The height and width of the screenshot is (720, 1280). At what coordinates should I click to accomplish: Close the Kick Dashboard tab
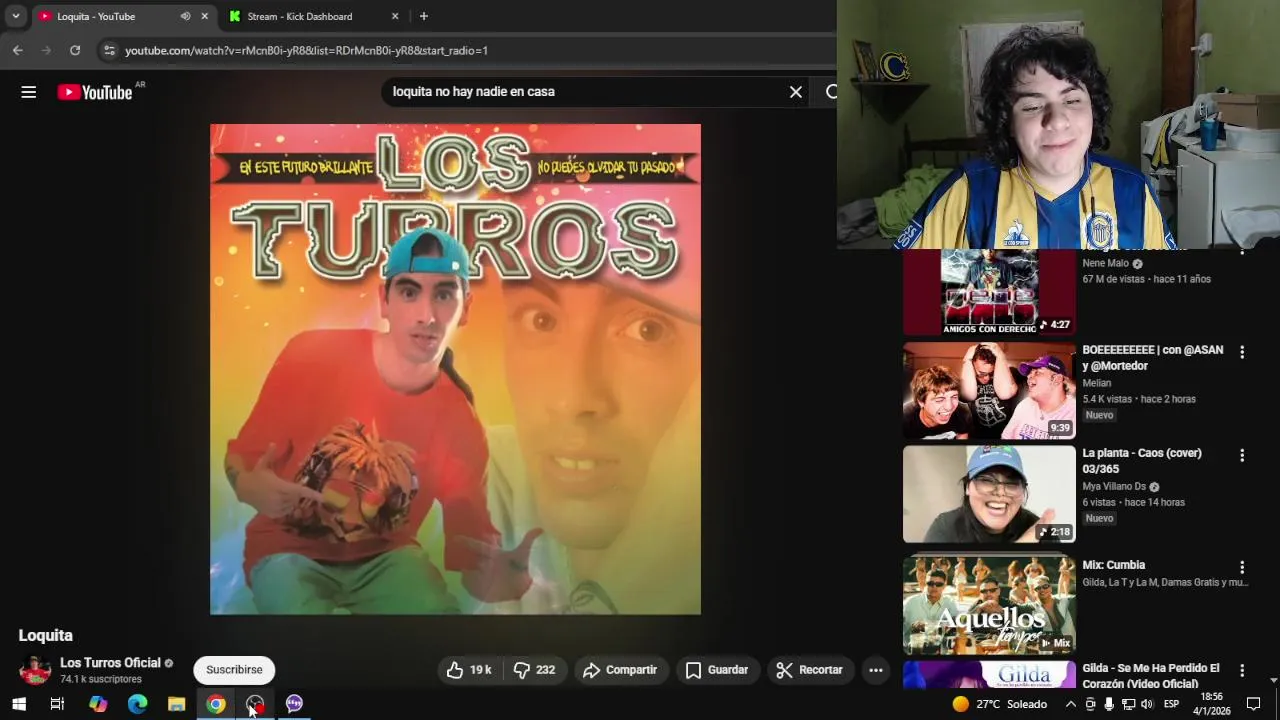click(x=395, y=16)
